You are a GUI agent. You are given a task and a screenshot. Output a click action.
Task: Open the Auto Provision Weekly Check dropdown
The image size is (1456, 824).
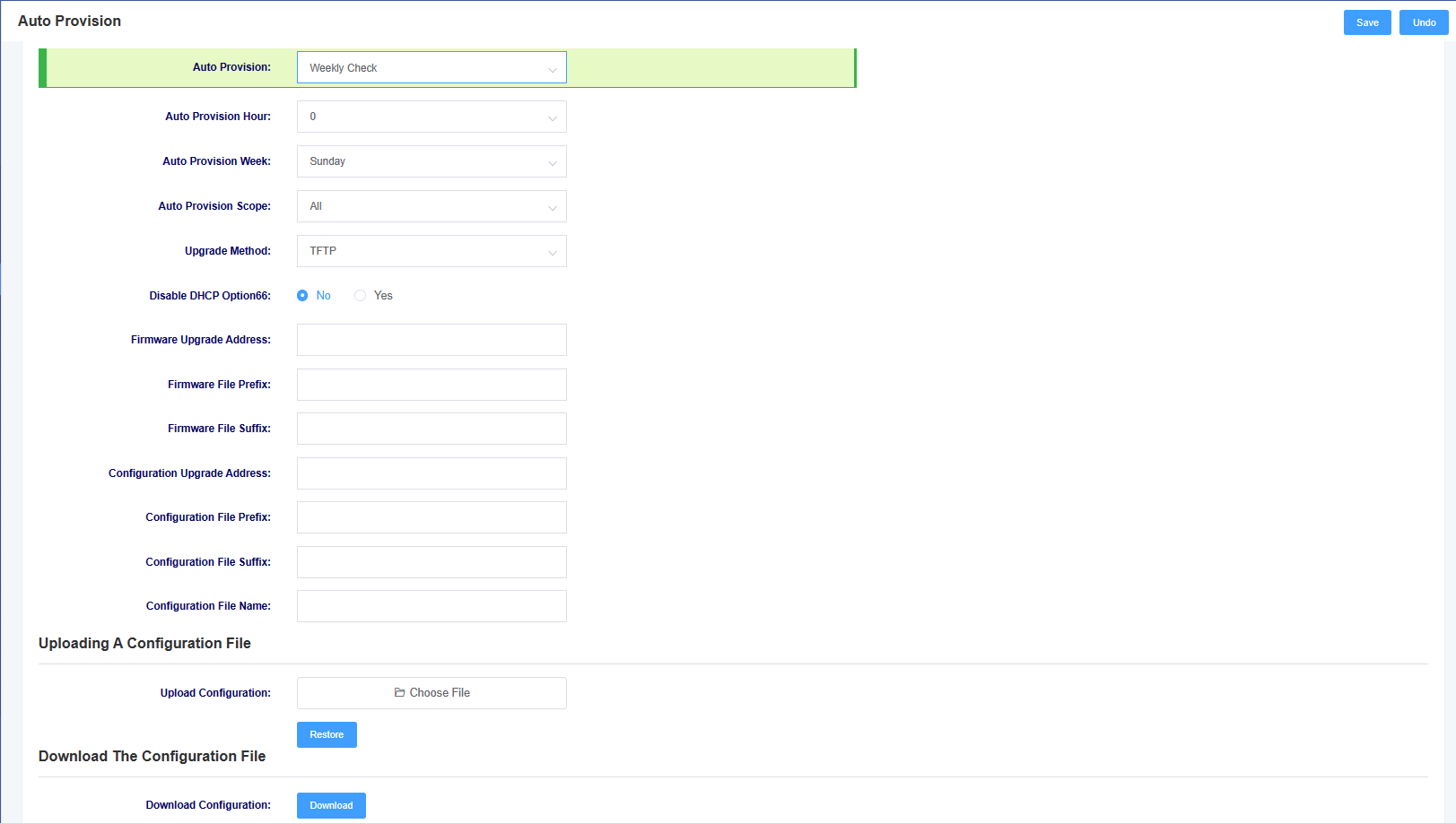(x=432, y=67)
